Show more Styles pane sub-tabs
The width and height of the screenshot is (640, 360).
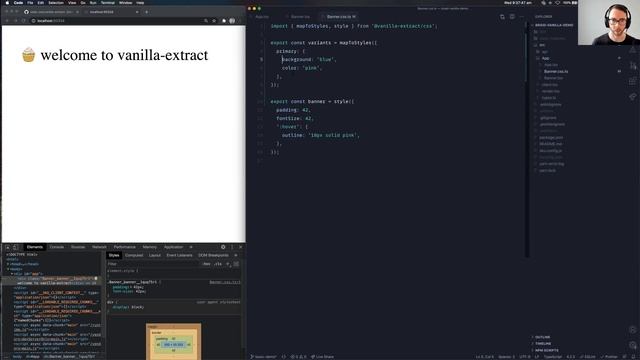click(x=236, y=255)
